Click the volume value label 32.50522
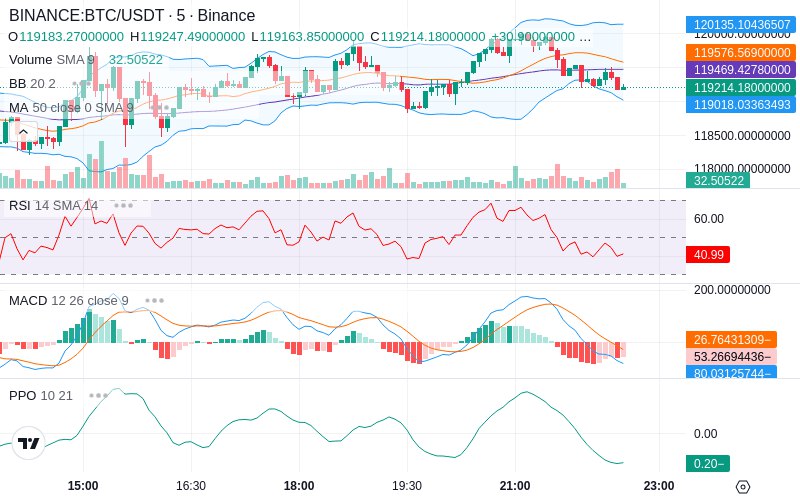 [x=718, y=181]
